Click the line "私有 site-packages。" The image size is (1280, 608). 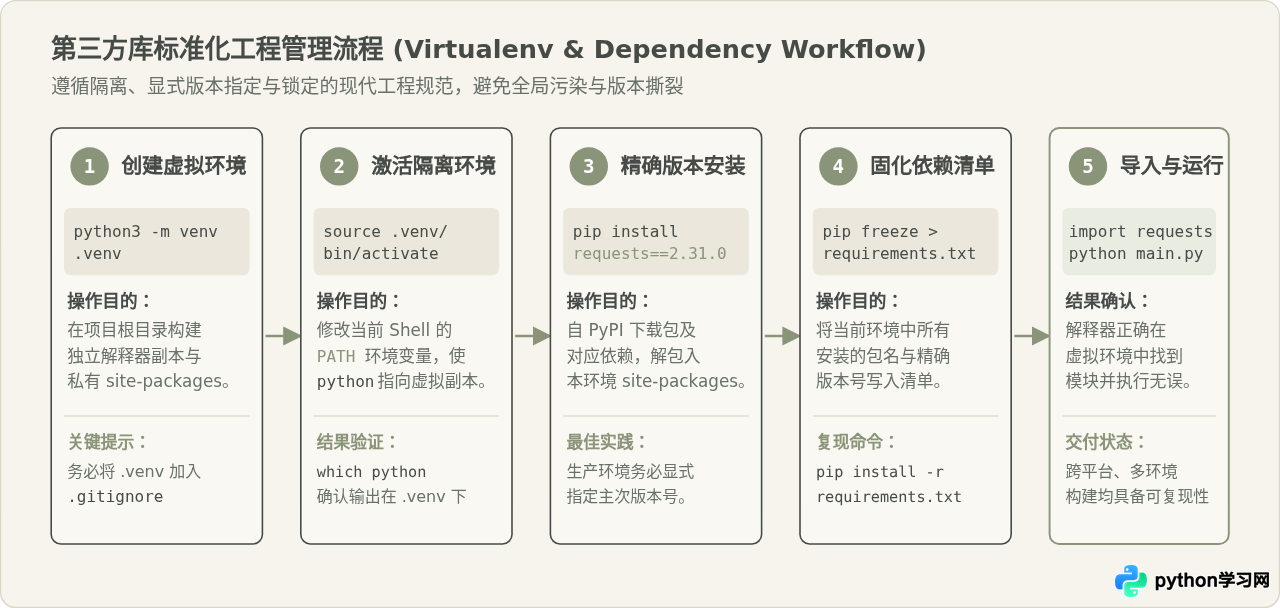150,381
